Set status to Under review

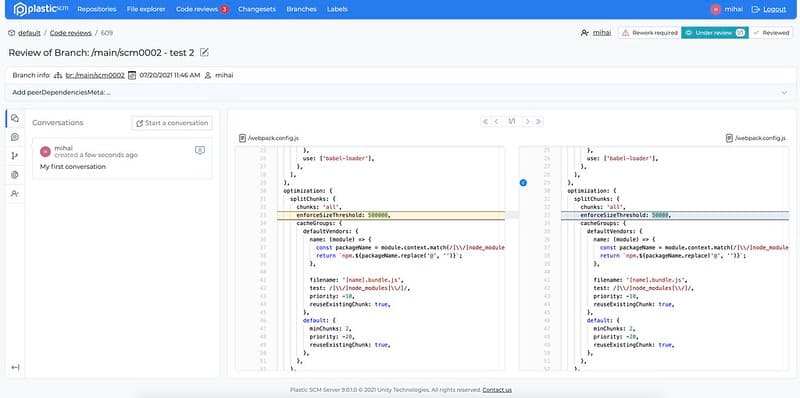(715, 33)
